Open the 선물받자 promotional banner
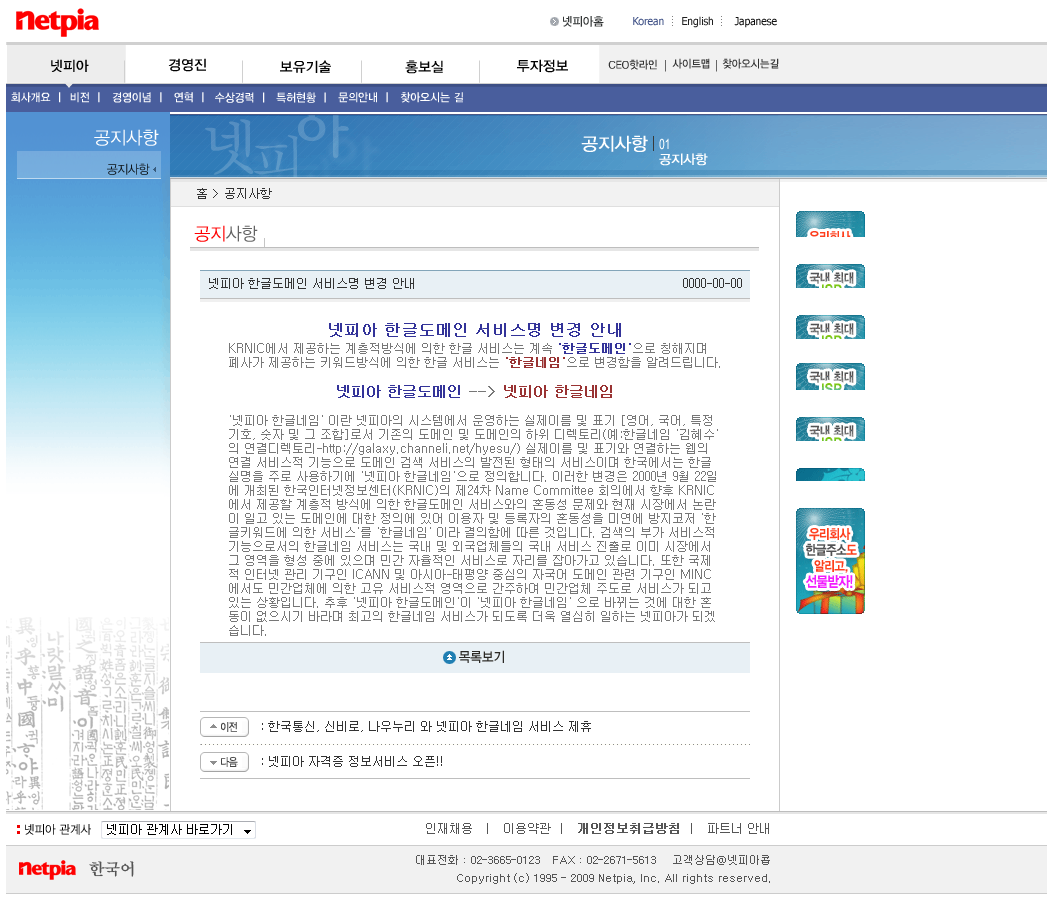This screenshot has height=921, width=1051. coord(830,561)
